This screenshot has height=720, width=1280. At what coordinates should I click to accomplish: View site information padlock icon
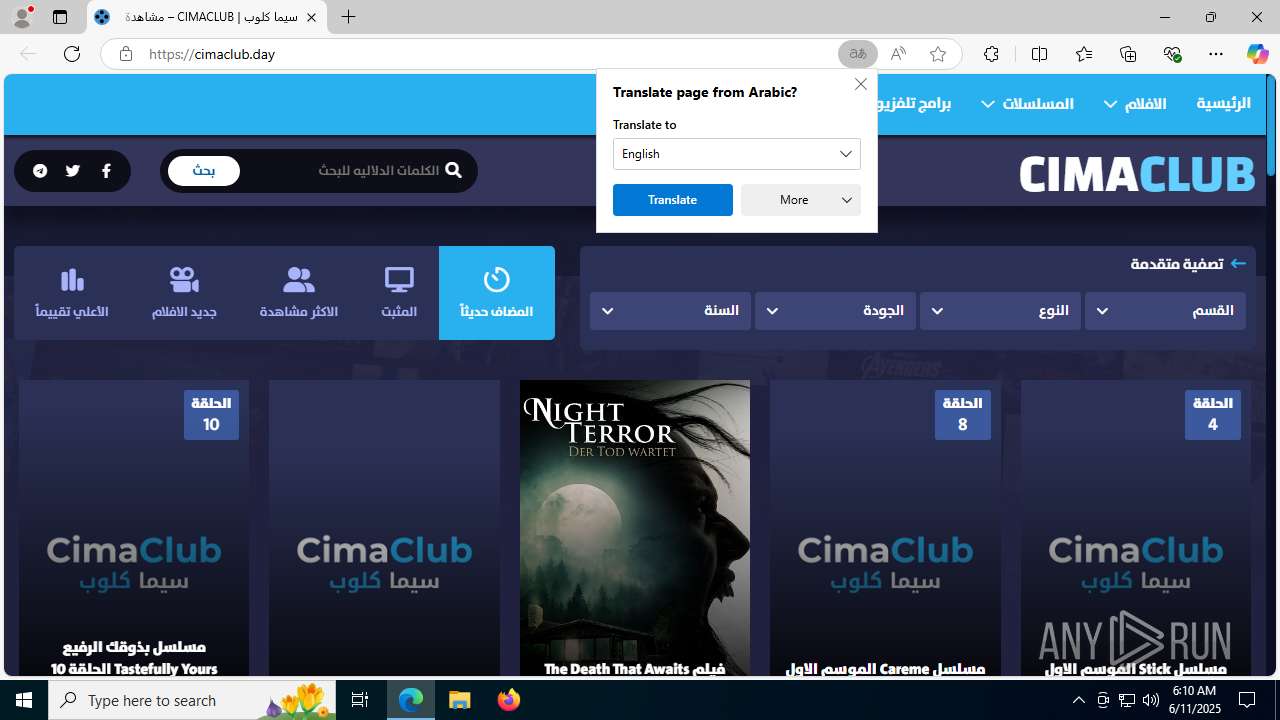tap(125, 54)
